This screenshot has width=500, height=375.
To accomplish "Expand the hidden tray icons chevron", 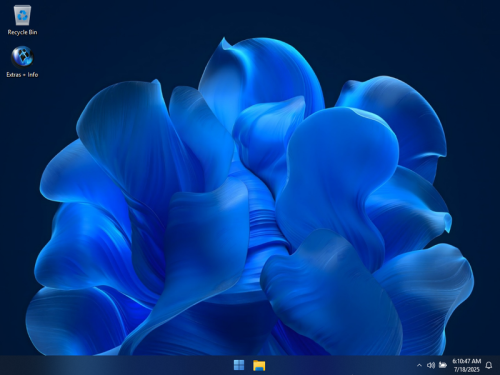I will click(419, 365).
